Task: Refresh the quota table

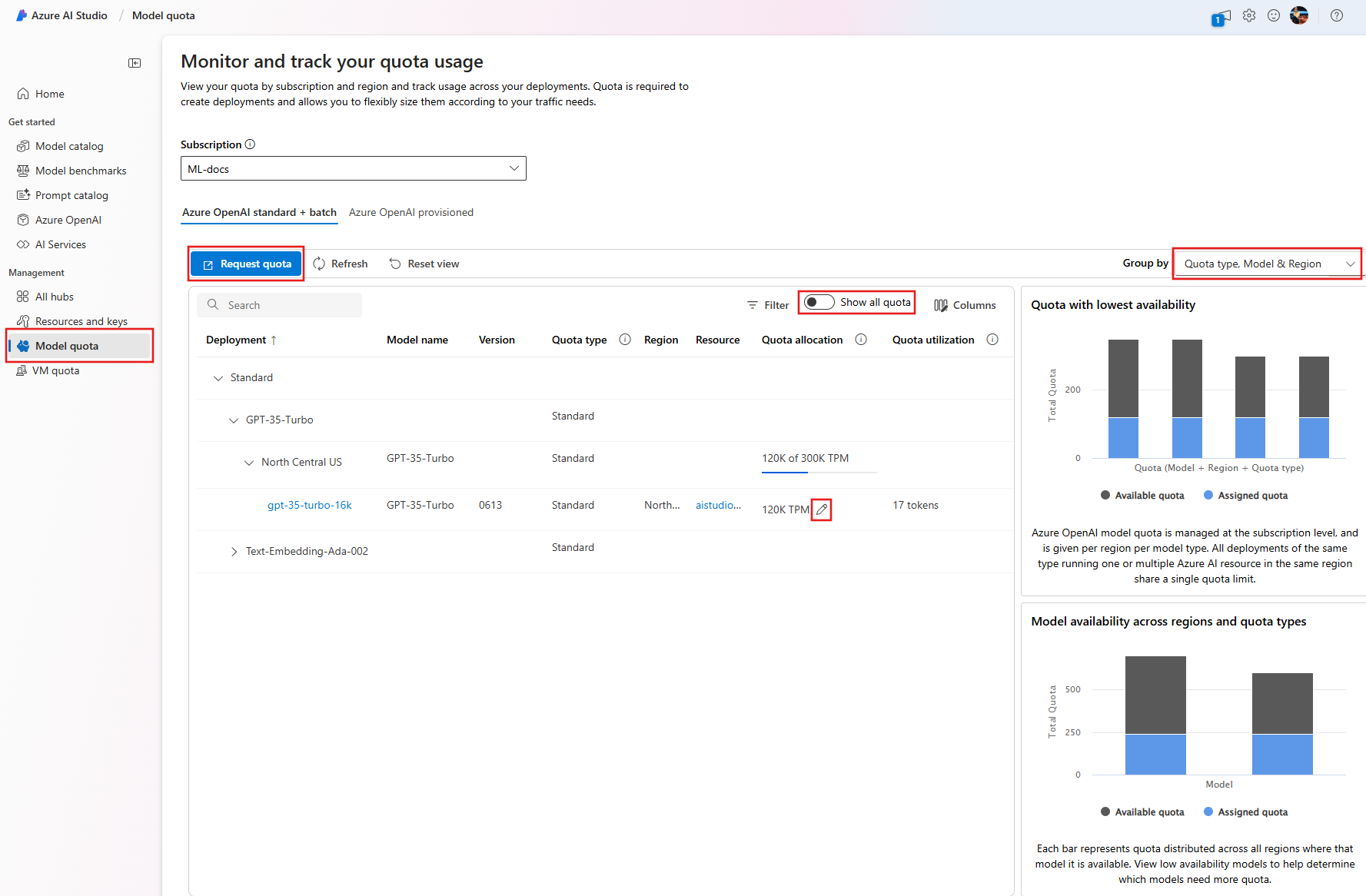Action: coord(340,264)
